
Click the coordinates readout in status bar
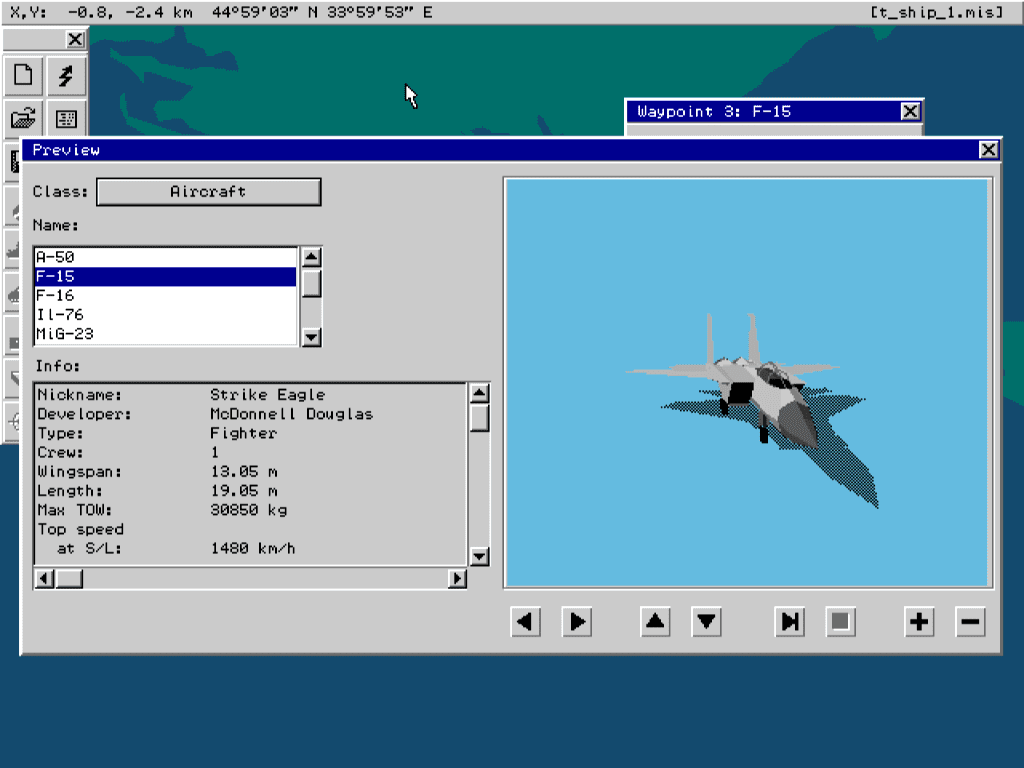(221, 12)
